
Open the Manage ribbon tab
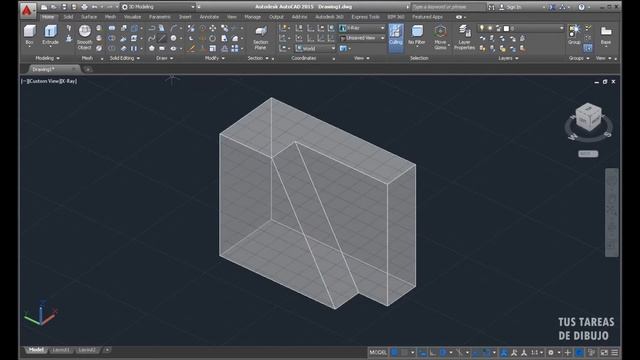tap(252, 17)
